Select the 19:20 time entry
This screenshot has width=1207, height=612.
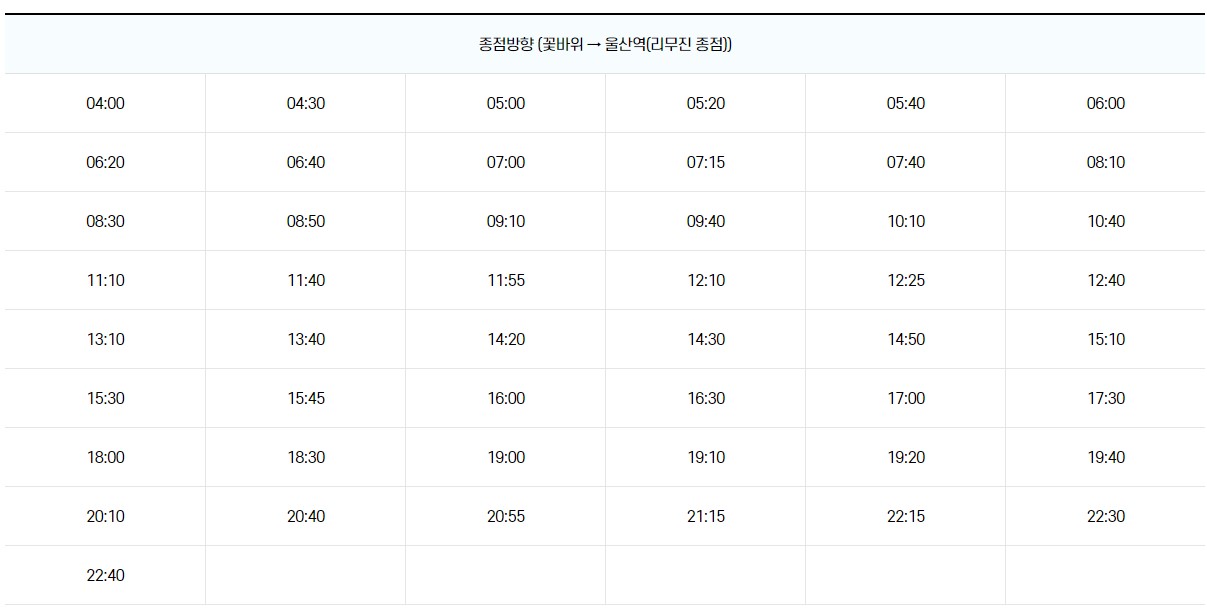(x=905, y=458)
